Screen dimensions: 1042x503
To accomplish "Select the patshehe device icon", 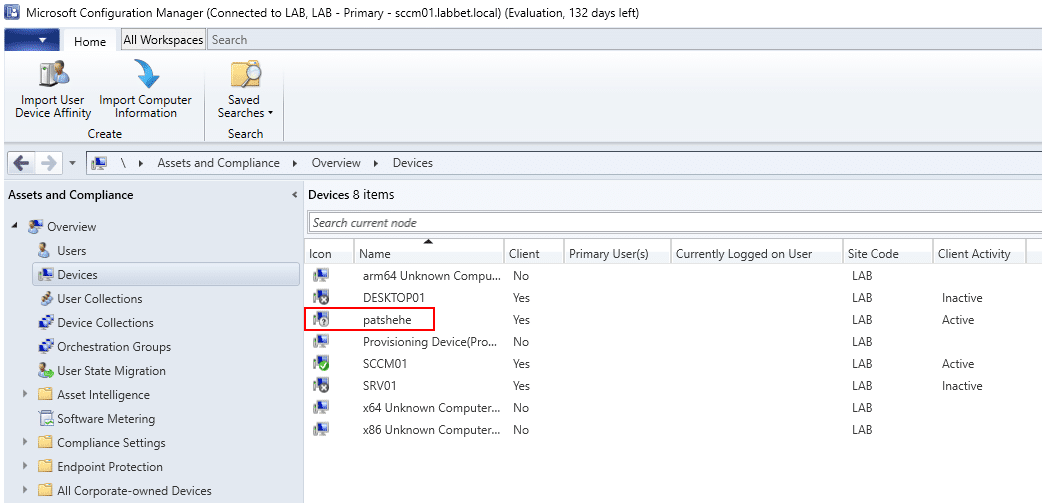I will (x=322, y=319).
